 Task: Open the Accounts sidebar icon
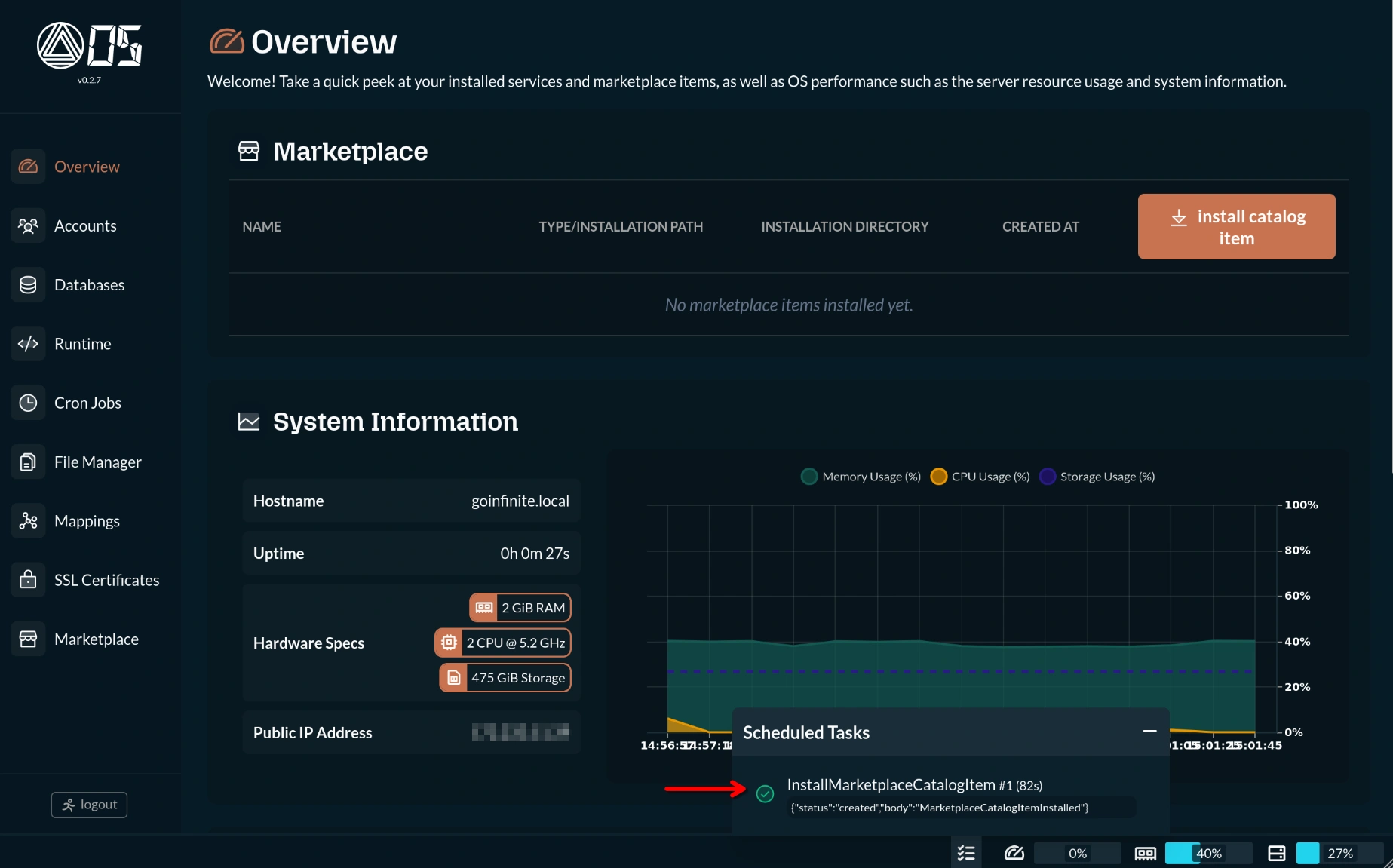(28, 225)
